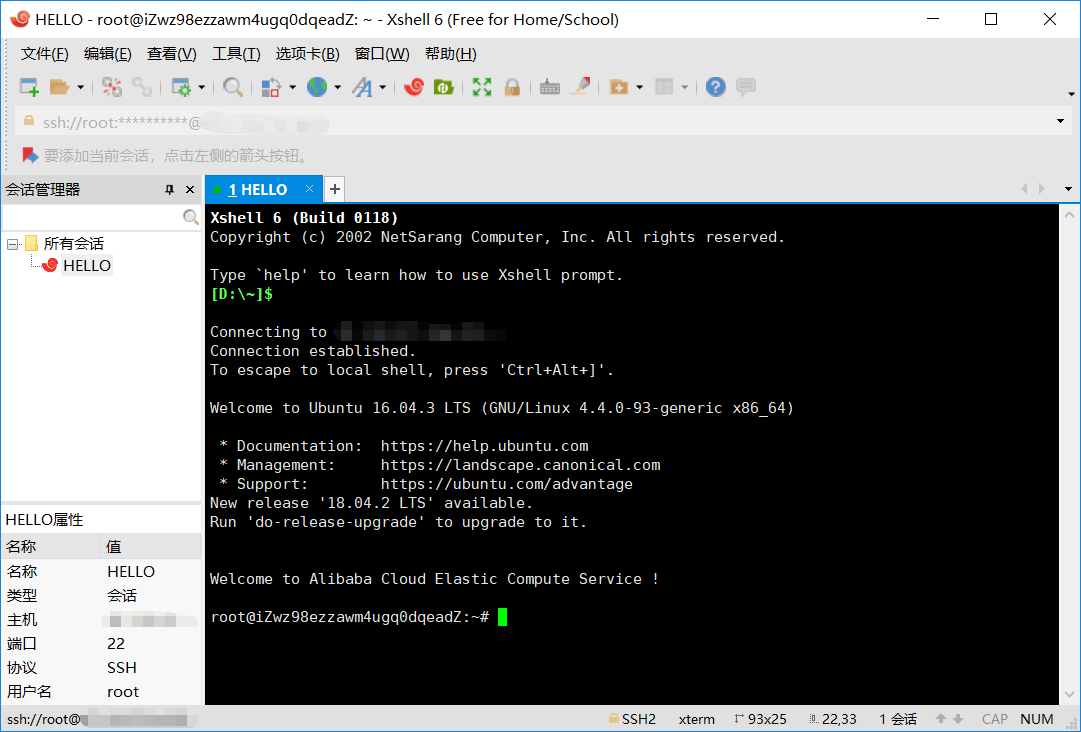Expand the address bar dropdown arrow
Screen dimensions: 1081x732
pyautogui.click(x=1060, y=121)
